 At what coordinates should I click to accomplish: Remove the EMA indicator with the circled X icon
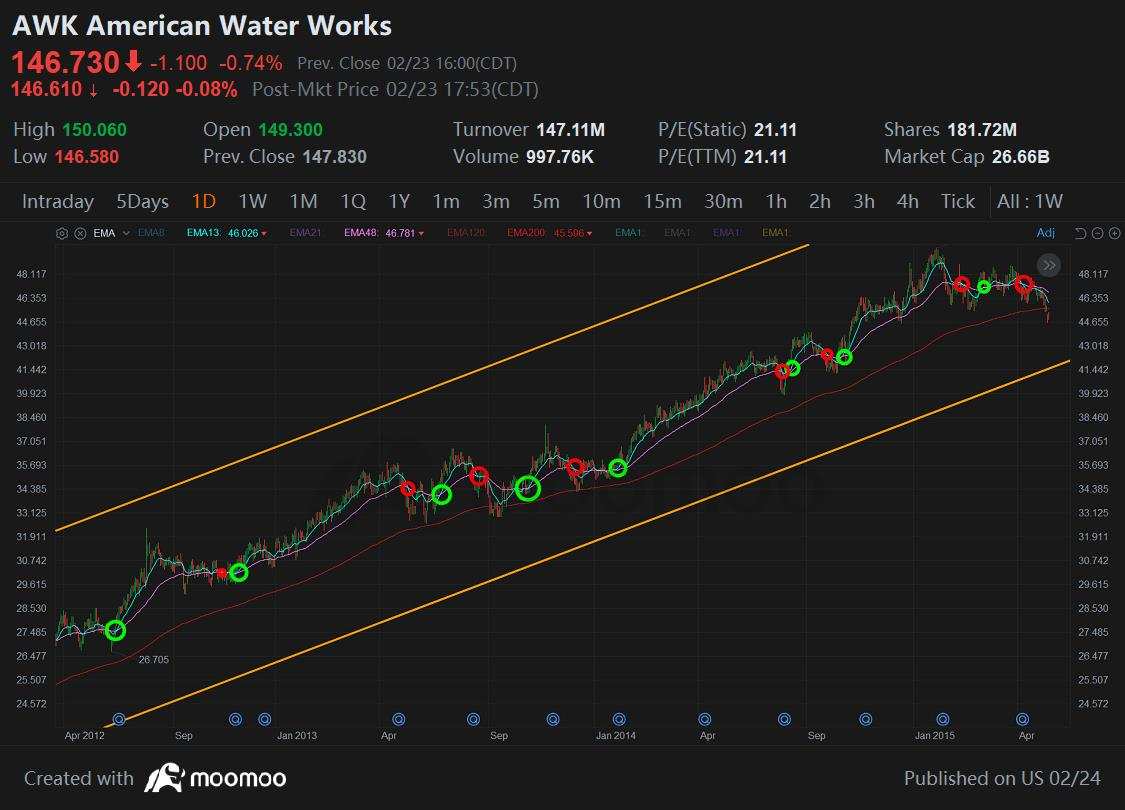click(x=80, y=233)
